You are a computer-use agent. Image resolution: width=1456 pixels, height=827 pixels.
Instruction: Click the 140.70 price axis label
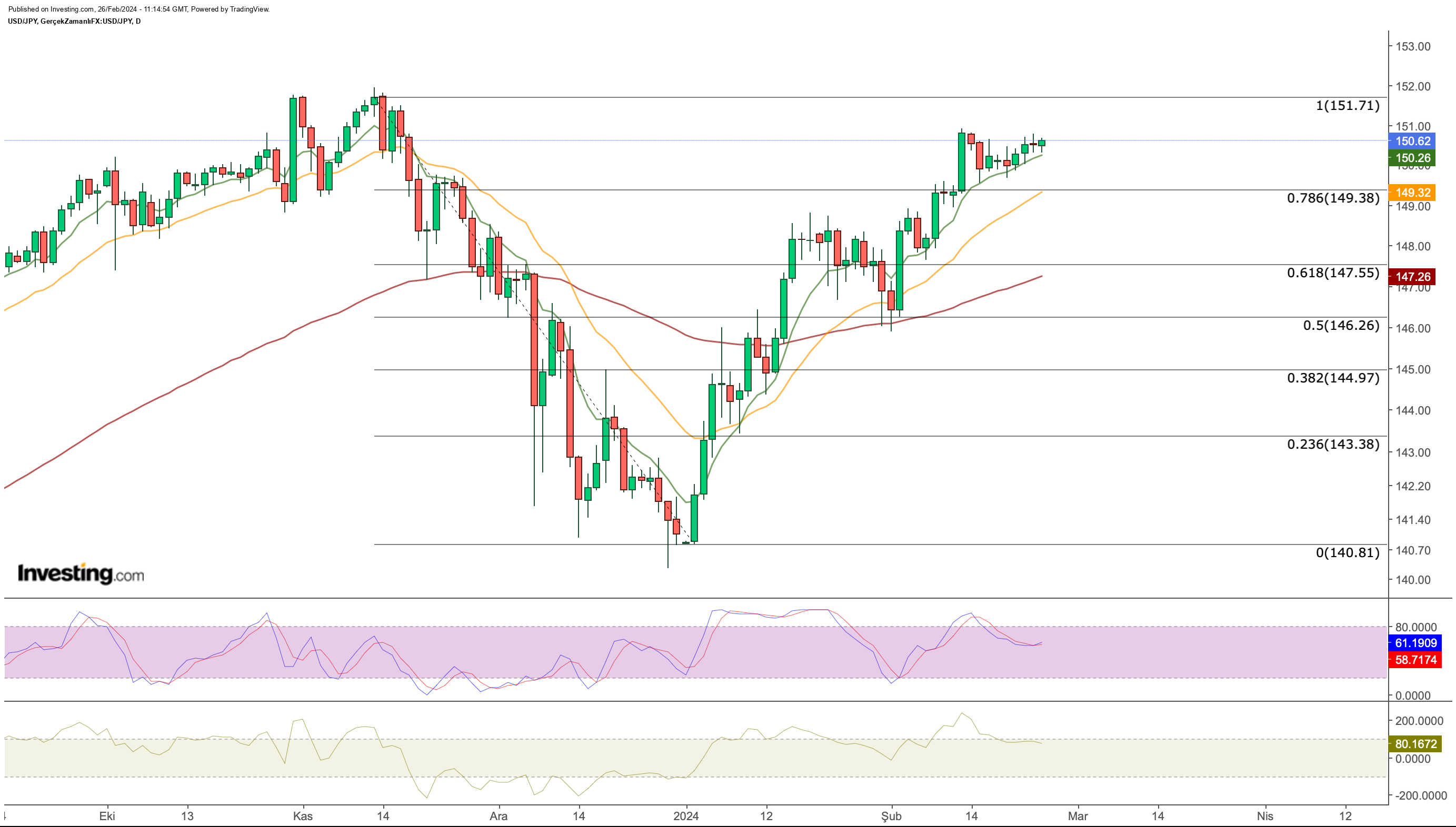click(x=1413, y=550)
